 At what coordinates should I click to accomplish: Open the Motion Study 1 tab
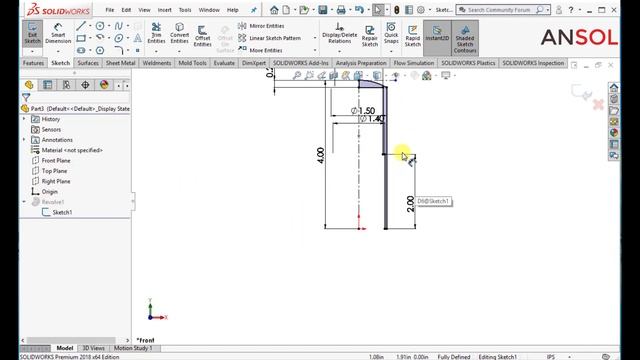[133, 348]
